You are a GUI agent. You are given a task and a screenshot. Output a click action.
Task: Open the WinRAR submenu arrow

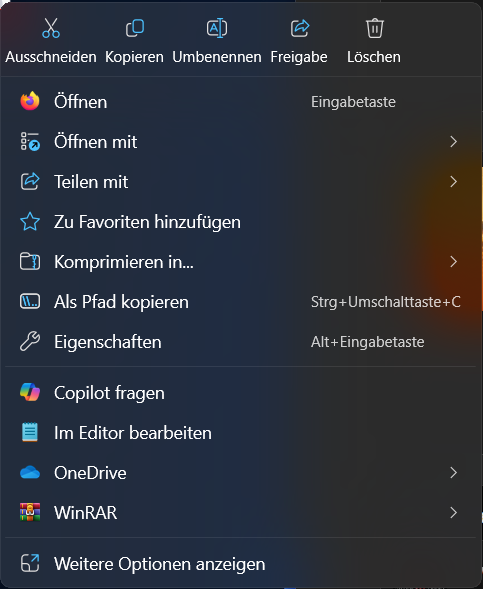453,512
